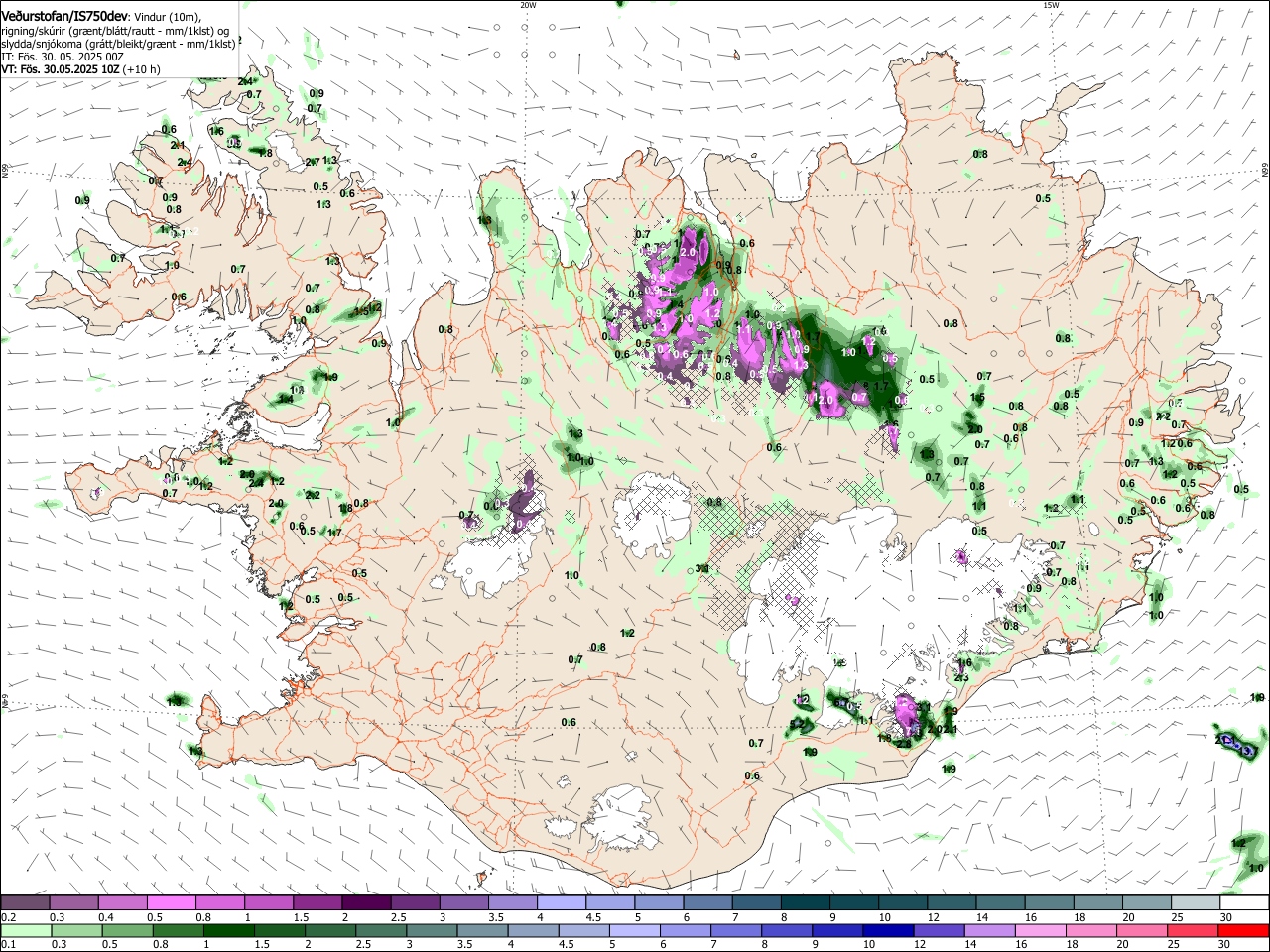This screenshot has width=1270, height=952.
Task: Click the rain scale swatch between 1 and 1.5
Action: click(228, 931)
